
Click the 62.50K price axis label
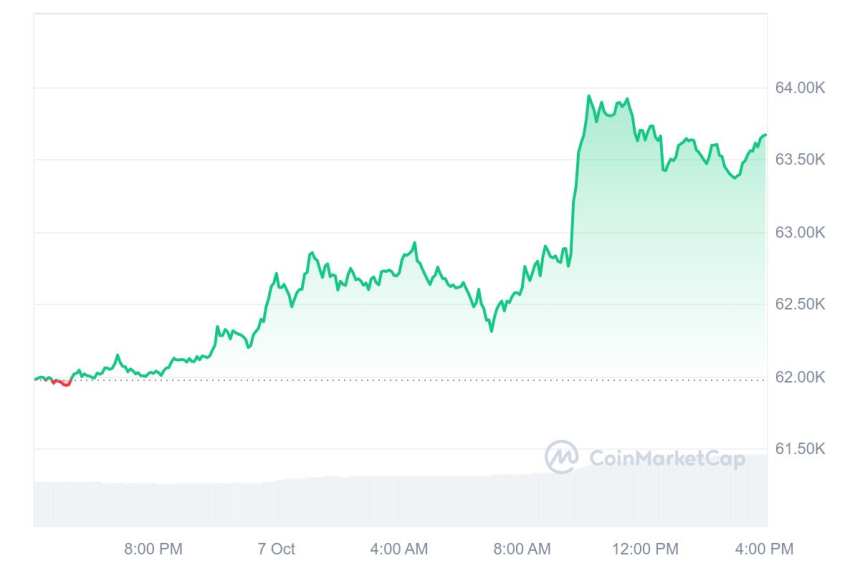[x=800, y=304]
